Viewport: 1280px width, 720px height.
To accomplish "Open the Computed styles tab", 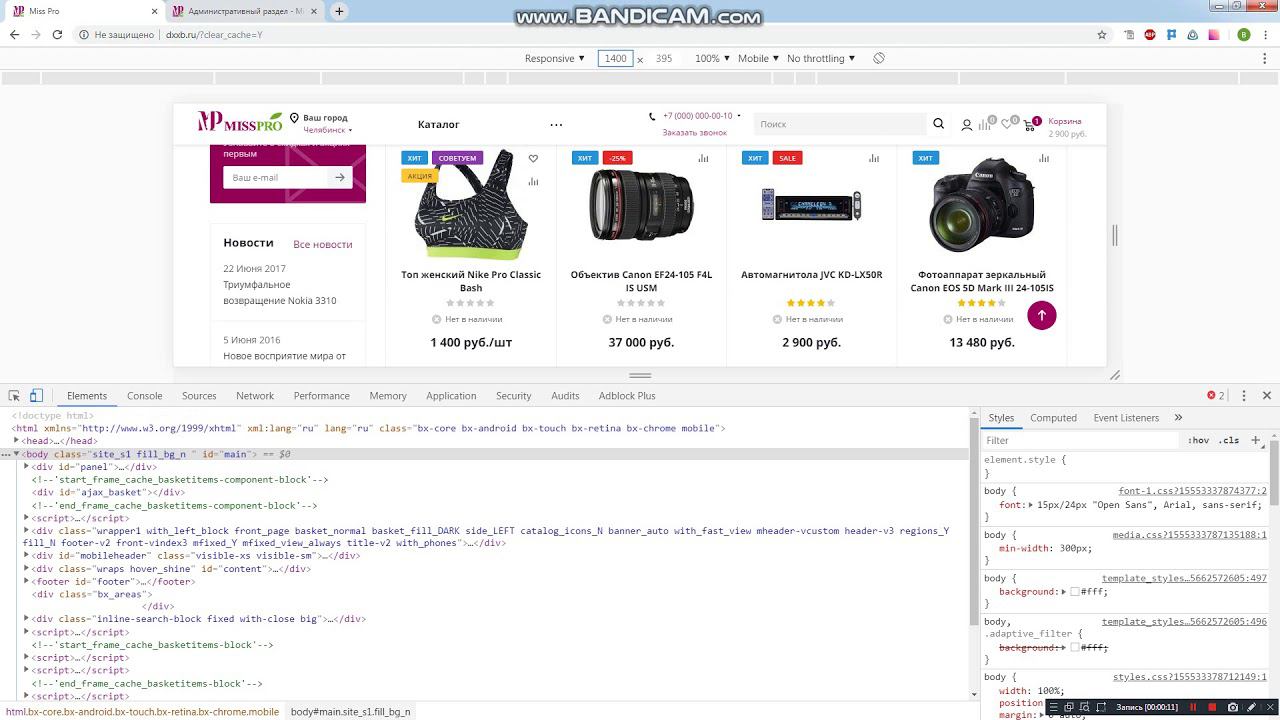I will pos(1053,417).
